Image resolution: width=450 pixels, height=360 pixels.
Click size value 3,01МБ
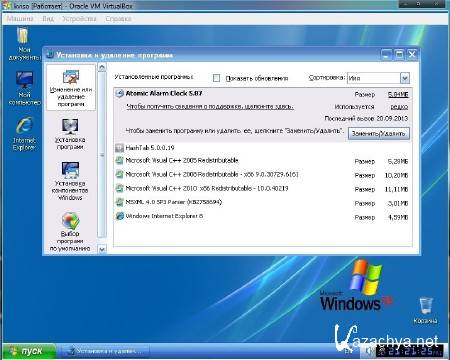(x=398, y=203)
